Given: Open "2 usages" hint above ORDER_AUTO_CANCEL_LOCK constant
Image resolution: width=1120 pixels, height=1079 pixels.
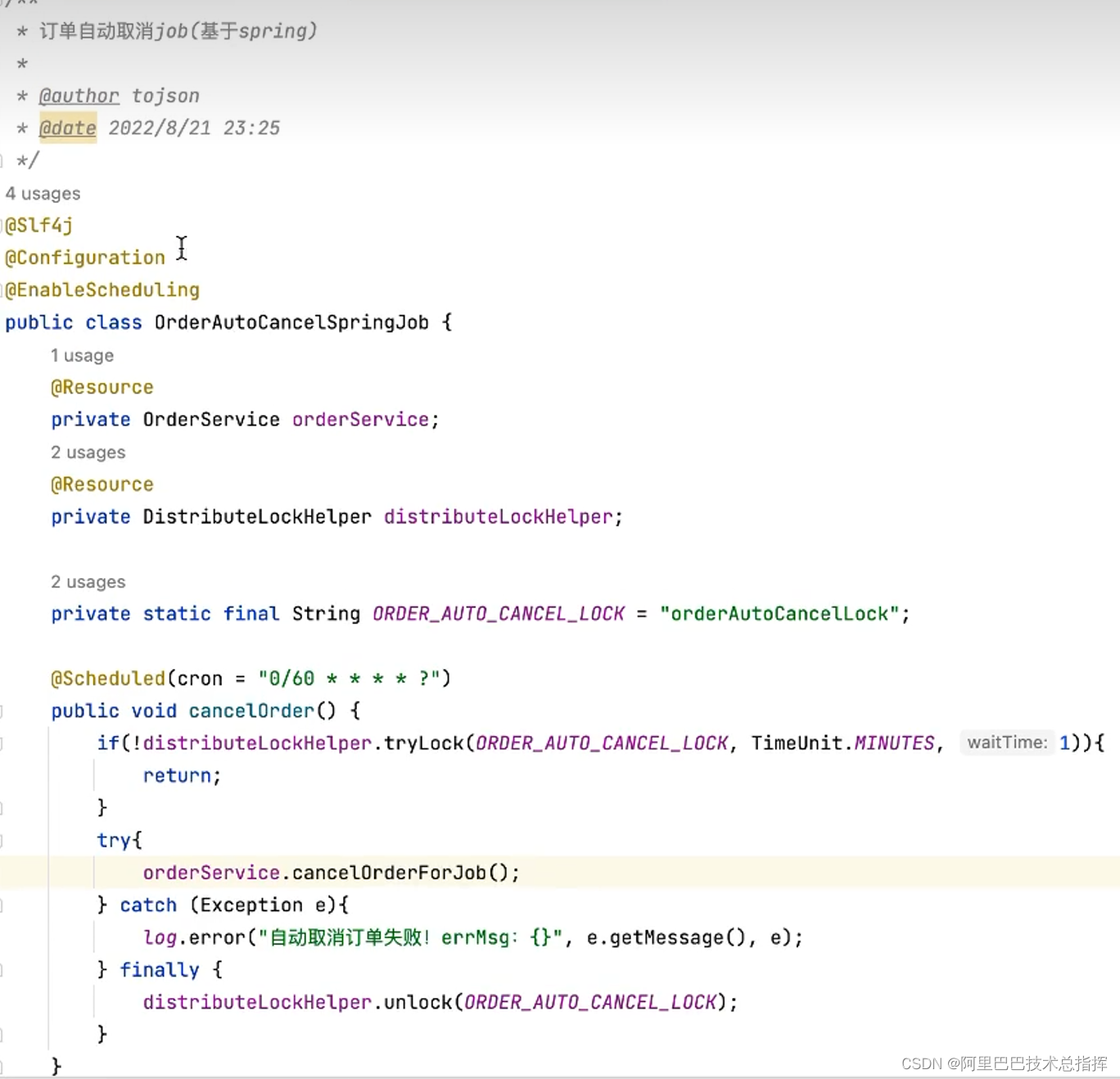Looking at the screenshot, I should 88,582.
